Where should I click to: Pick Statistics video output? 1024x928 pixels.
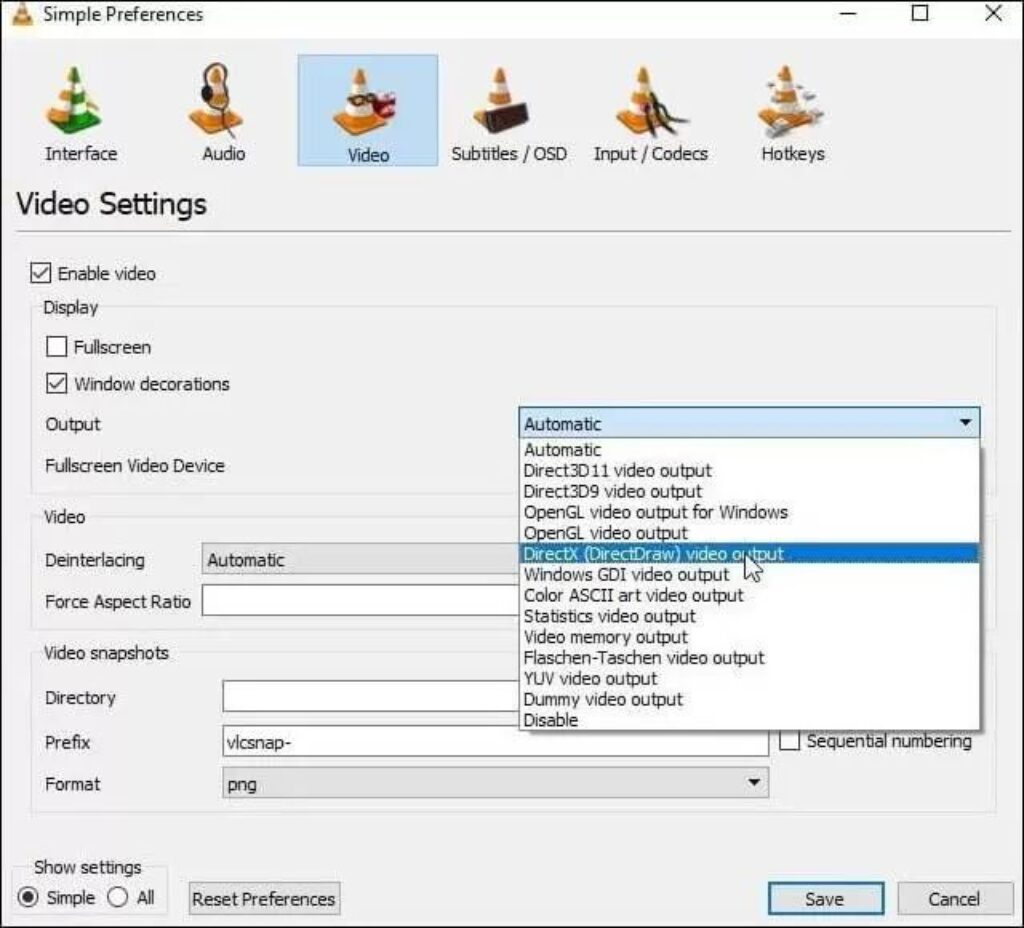(749, 616)
